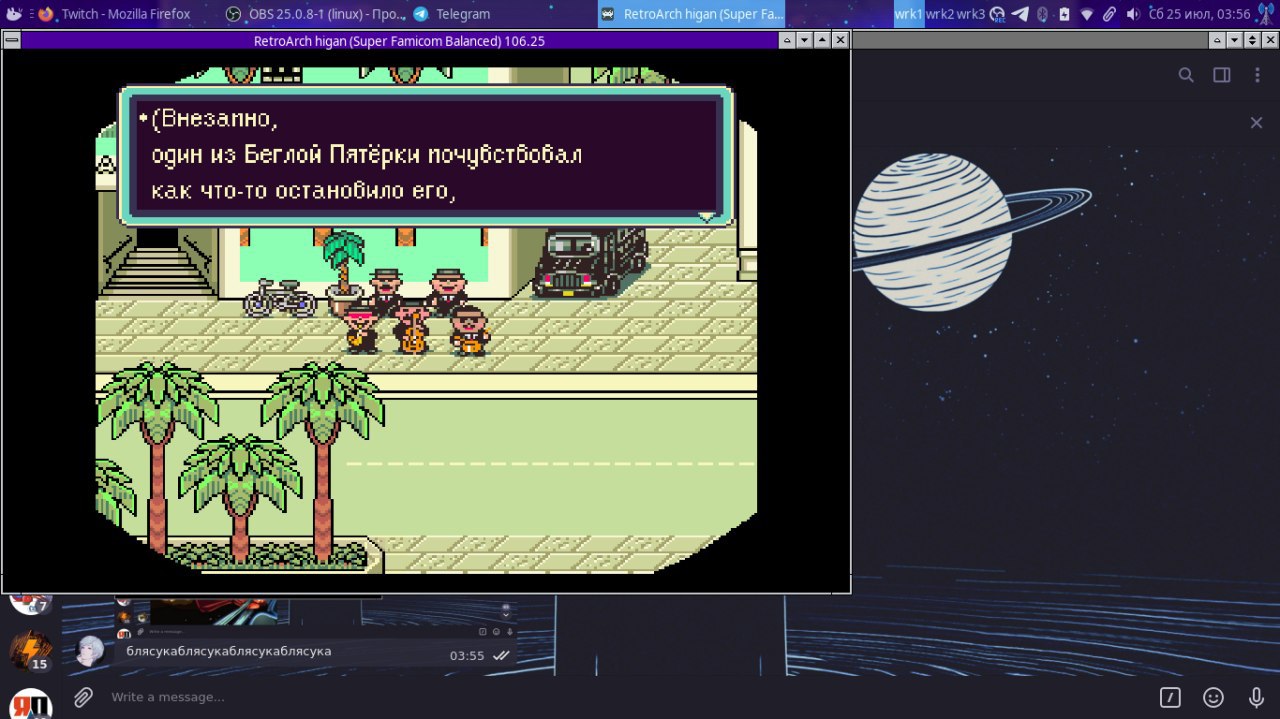Select RetroArch higan taskbar entry

point(692,14)
